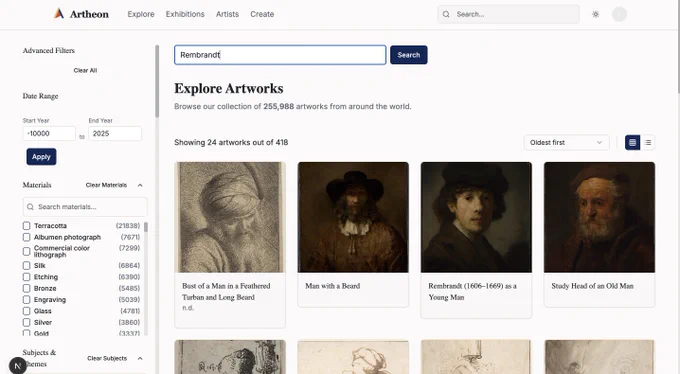Click the title 'Man with a Beard'
The width and height of the screenshot is (680, 374).
[x=333, y=286]
